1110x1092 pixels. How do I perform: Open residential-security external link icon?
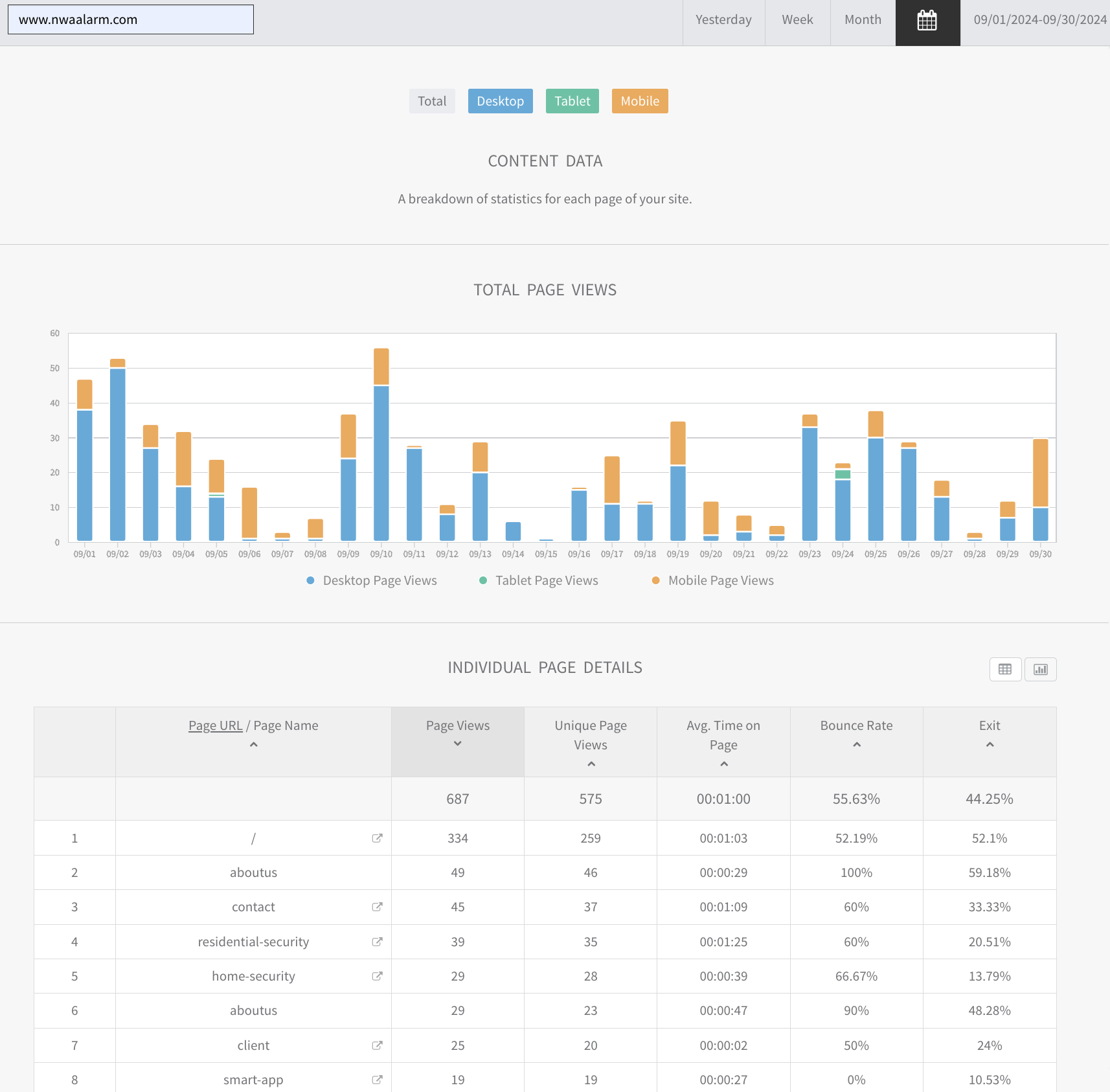click(x=377, y=942)
